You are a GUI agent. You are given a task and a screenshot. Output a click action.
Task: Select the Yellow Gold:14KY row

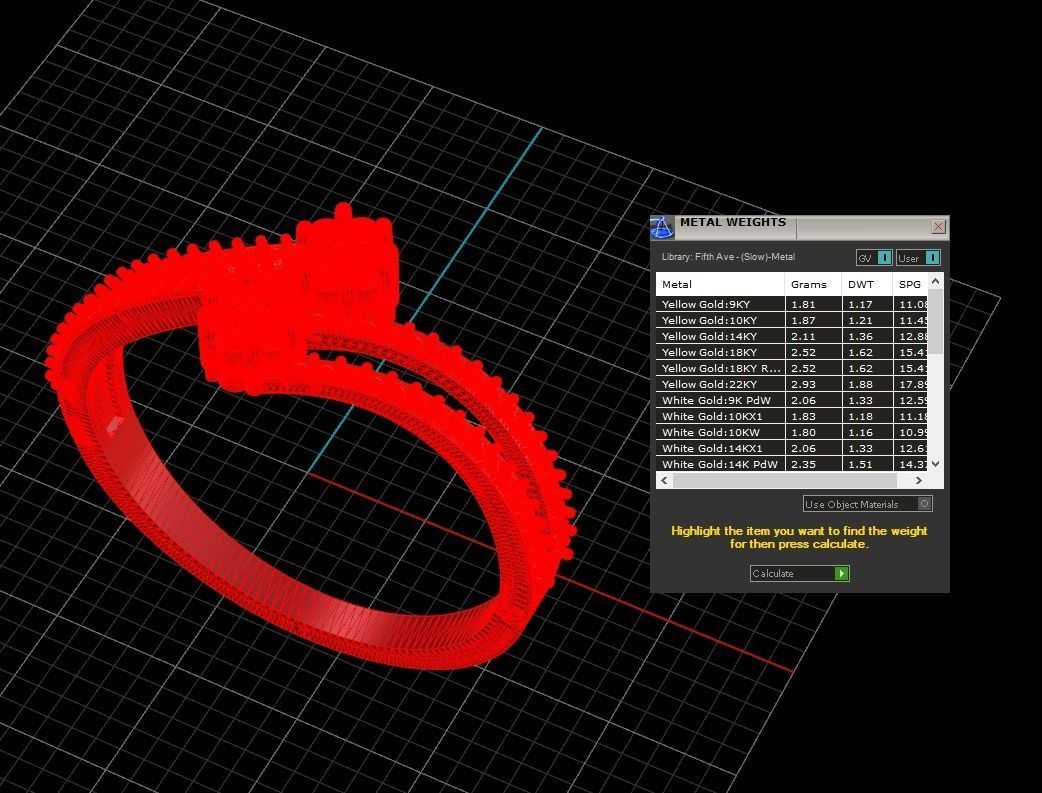[792, 336]
